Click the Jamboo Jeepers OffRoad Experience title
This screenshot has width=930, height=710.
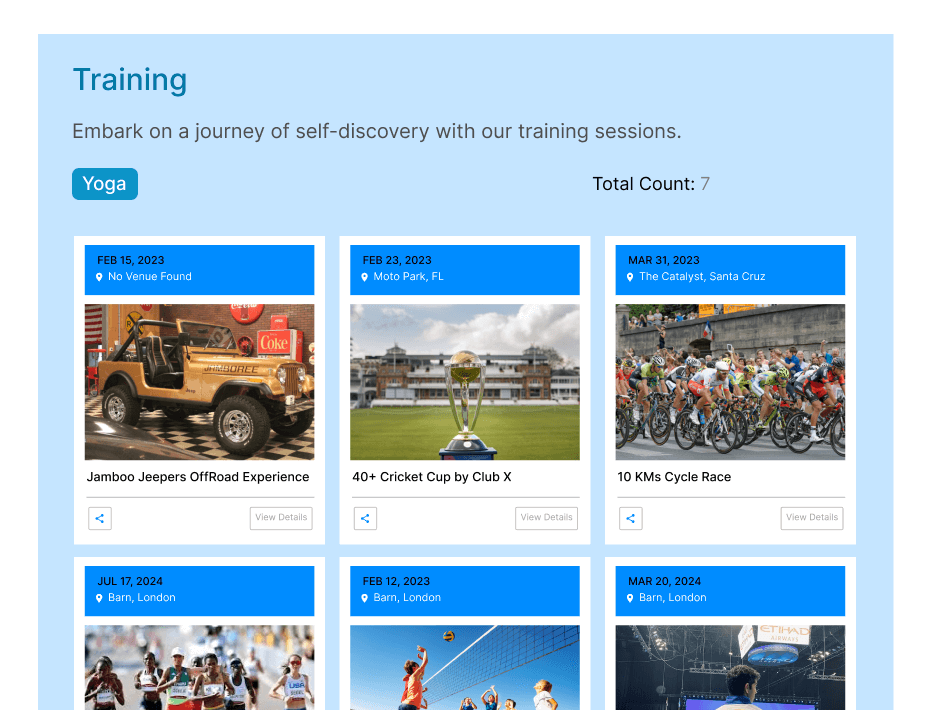198,477
